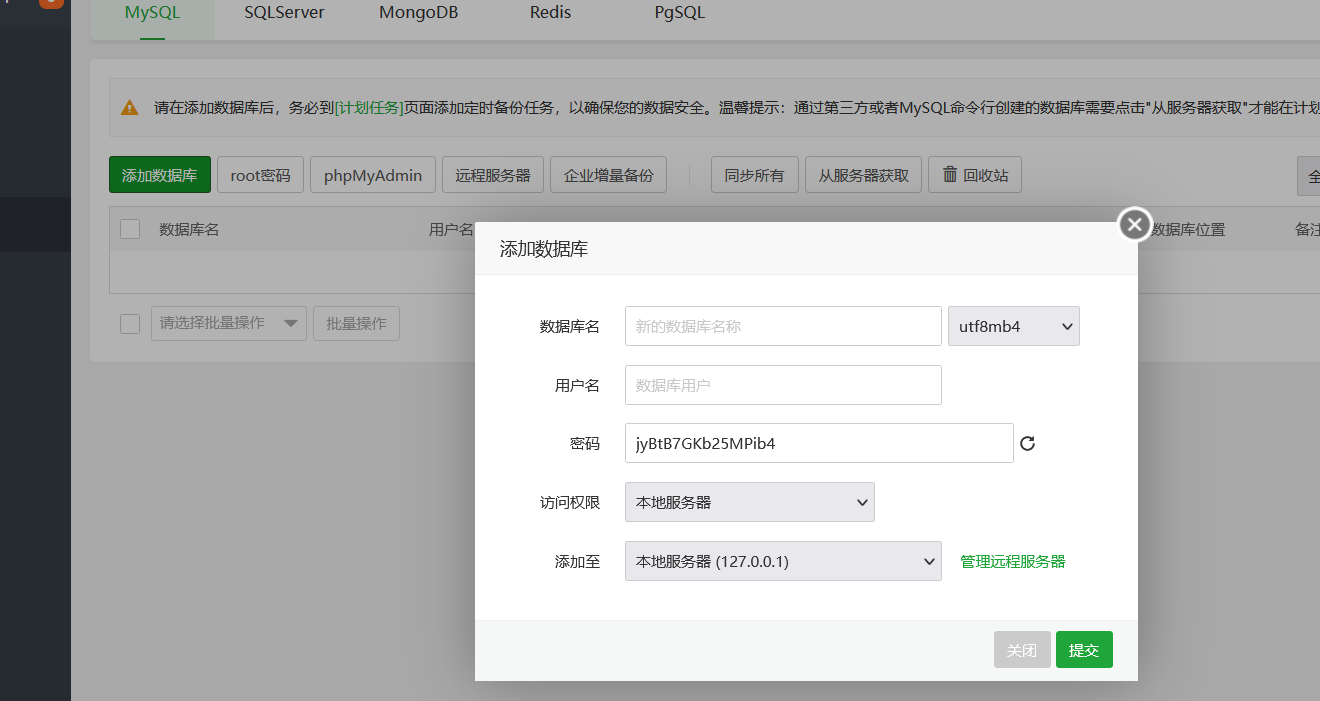Viewport: 1320px width, 701px height.
Task: Click the root密码 button
Action: (x=260, y=175)
